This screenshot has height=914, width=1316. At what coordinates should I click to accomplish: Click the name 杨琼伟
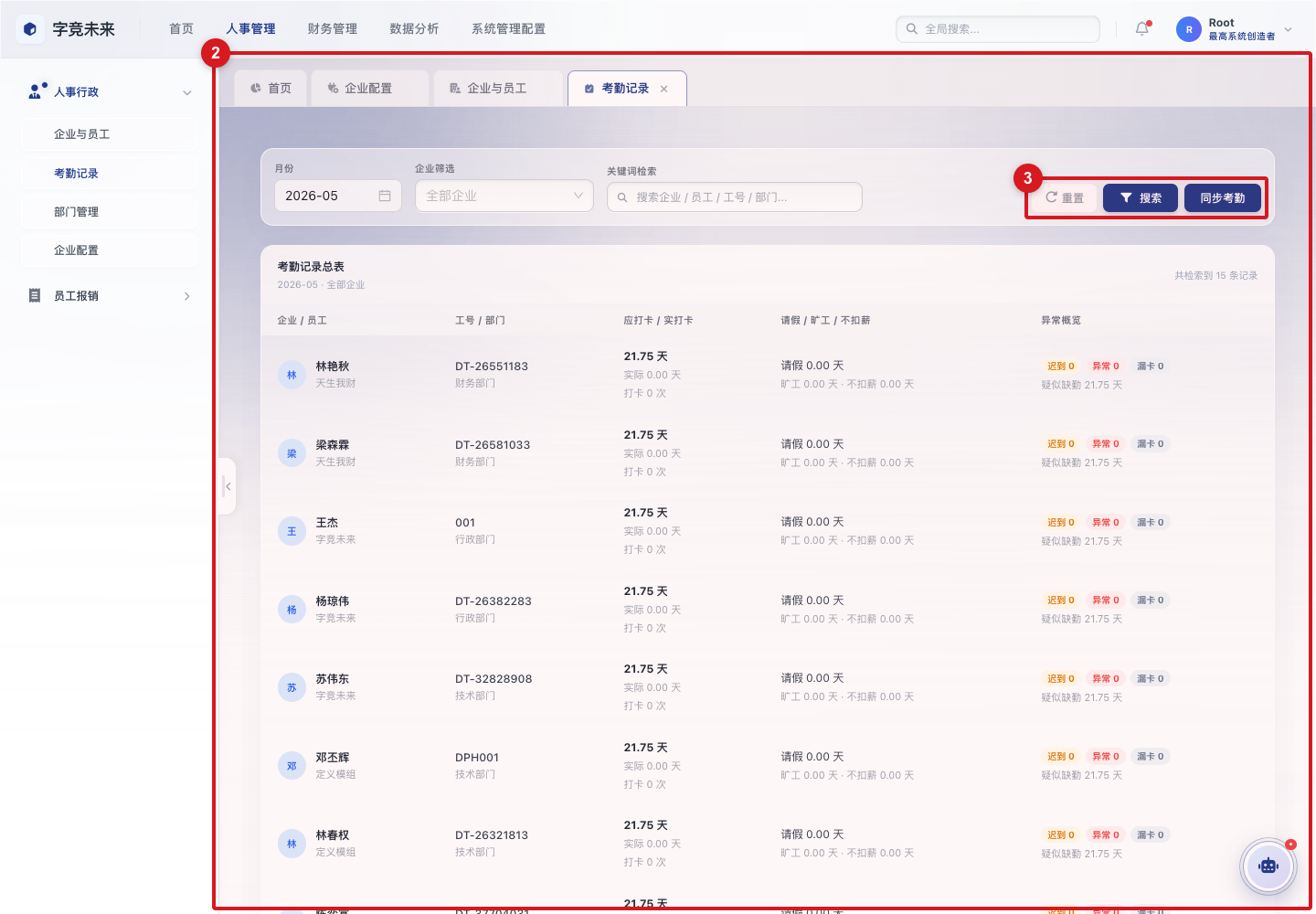click(x=333, y=601)
